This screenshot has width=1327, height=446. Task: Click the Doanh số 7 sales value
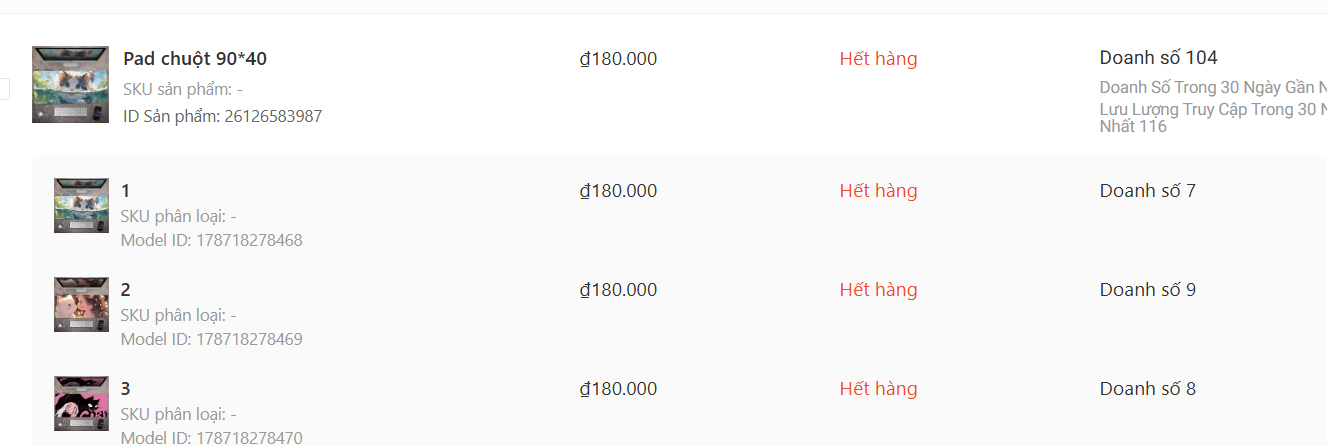click(1147, 191)
